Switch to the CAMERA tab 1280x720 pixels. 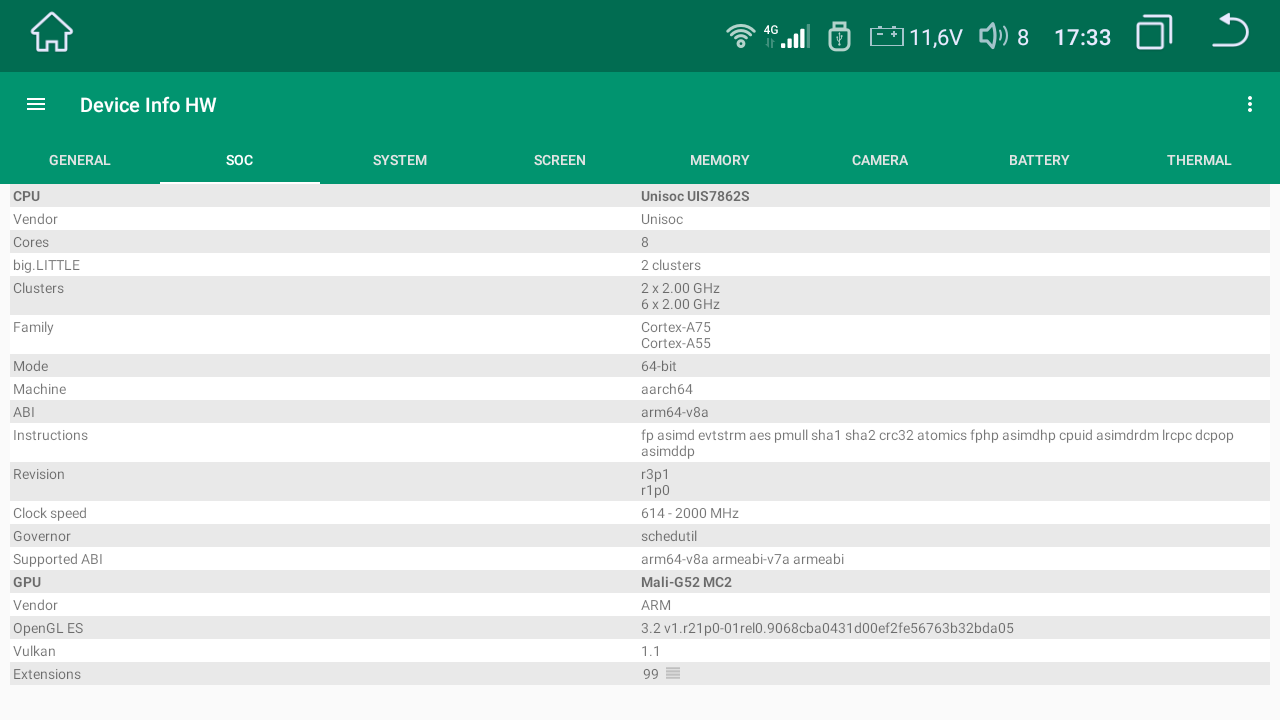pyautogui.click(x=880, y=160)
